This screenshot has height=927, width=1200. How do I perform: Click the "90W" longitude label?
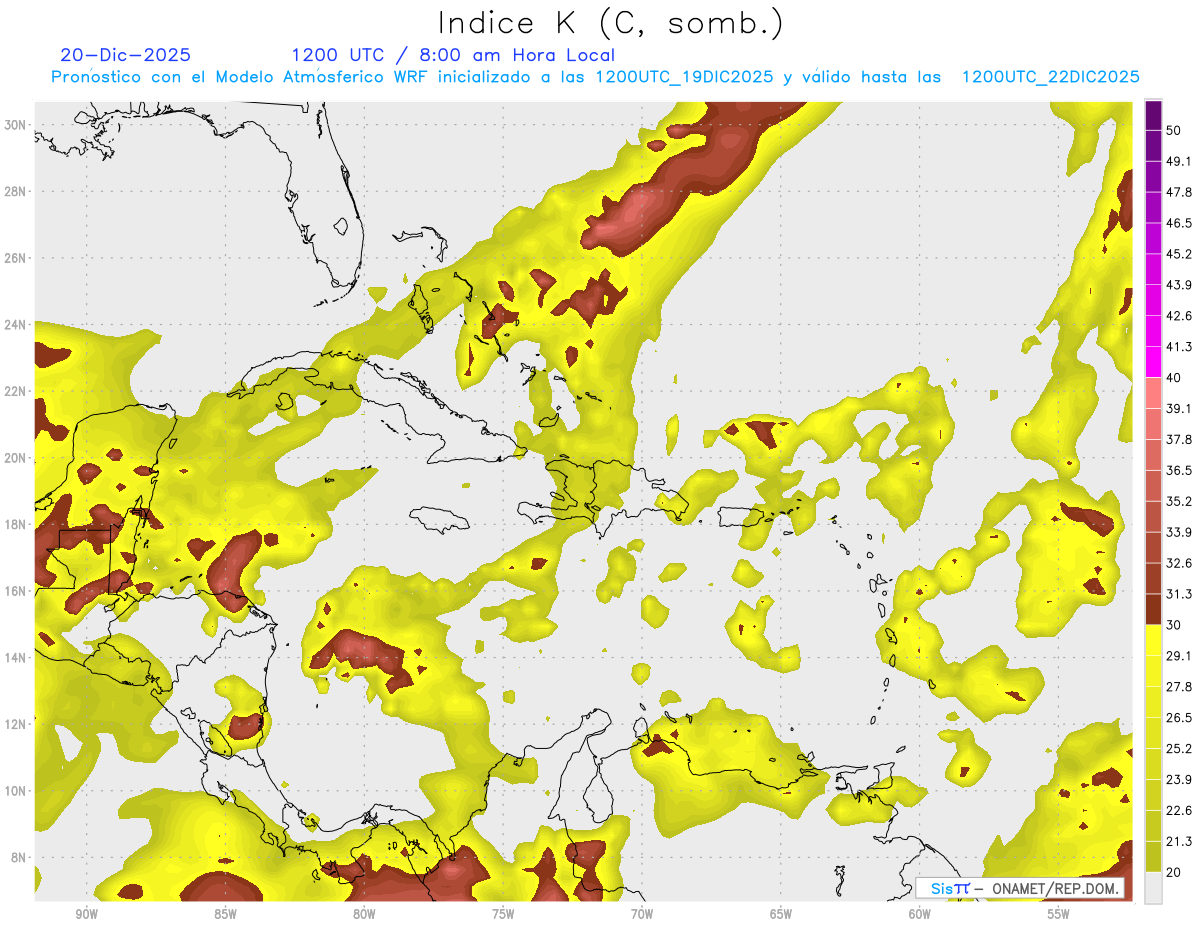tap(86, 915)
